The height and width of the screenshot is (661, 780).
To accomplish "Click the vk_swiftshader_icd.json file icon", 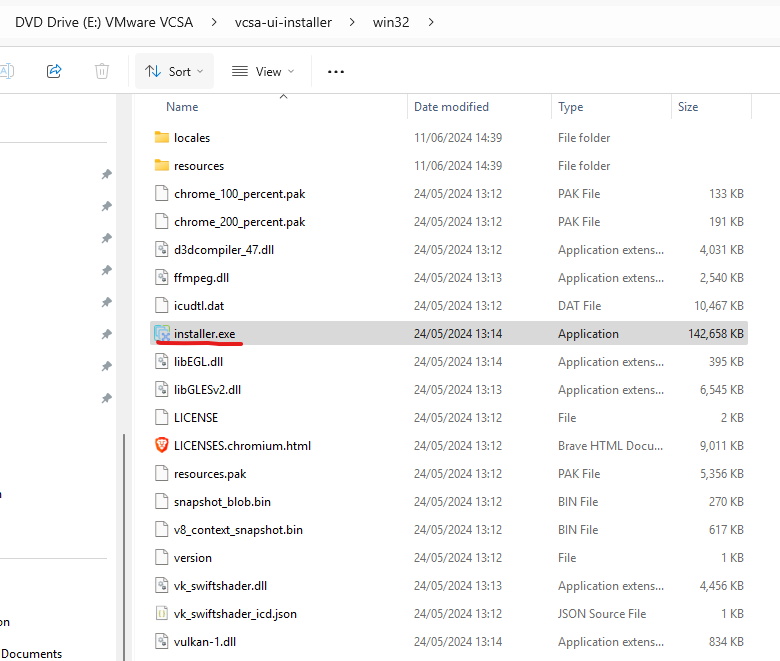I will tap(162, 613).
